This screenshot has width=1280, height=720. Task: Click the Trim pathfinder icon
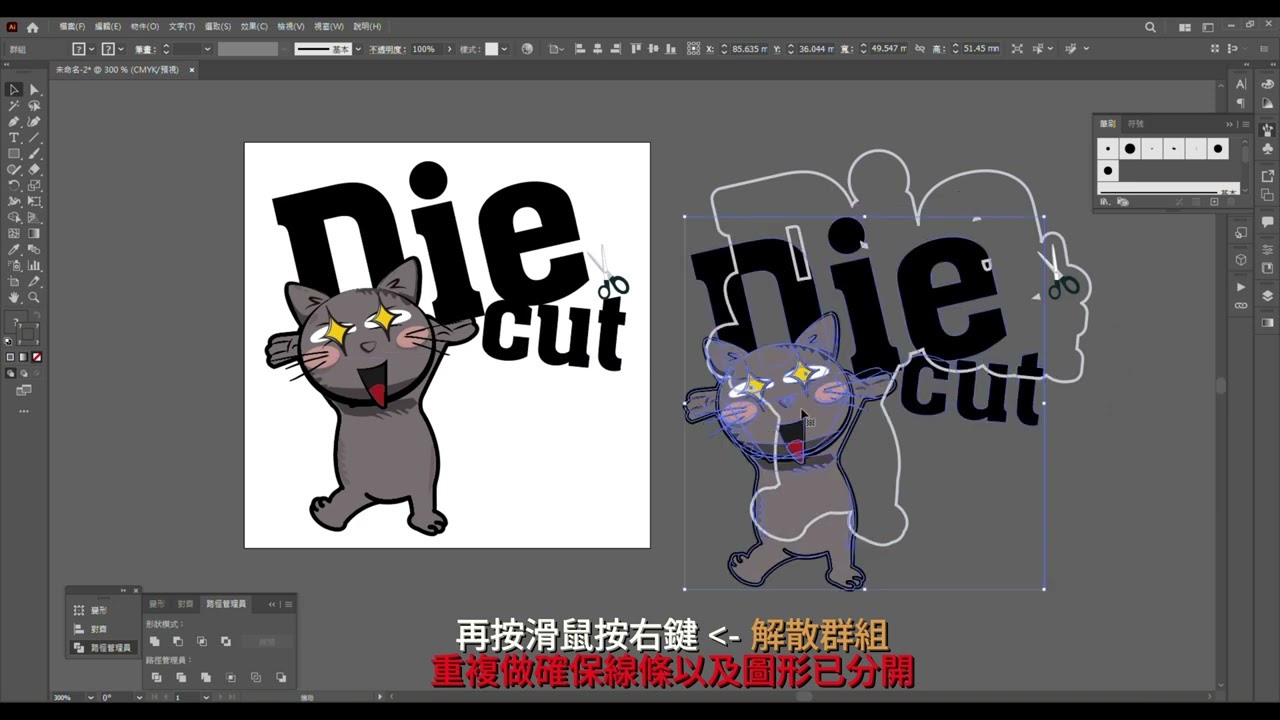pyautogui.click(x=181, y=677)
